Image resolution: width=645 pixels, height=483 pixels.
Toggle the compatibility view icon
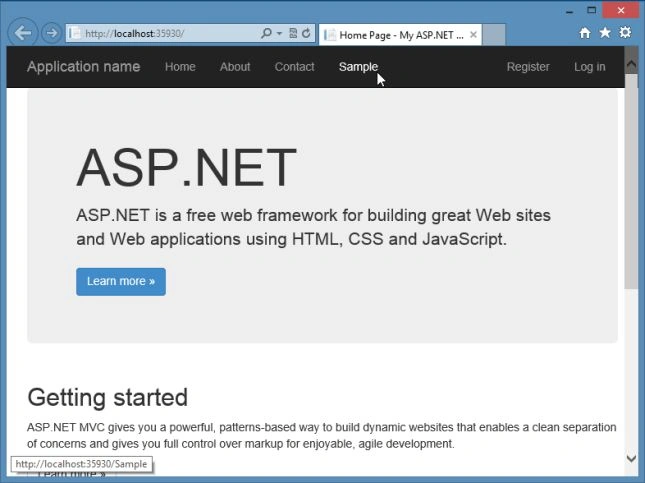293,33
